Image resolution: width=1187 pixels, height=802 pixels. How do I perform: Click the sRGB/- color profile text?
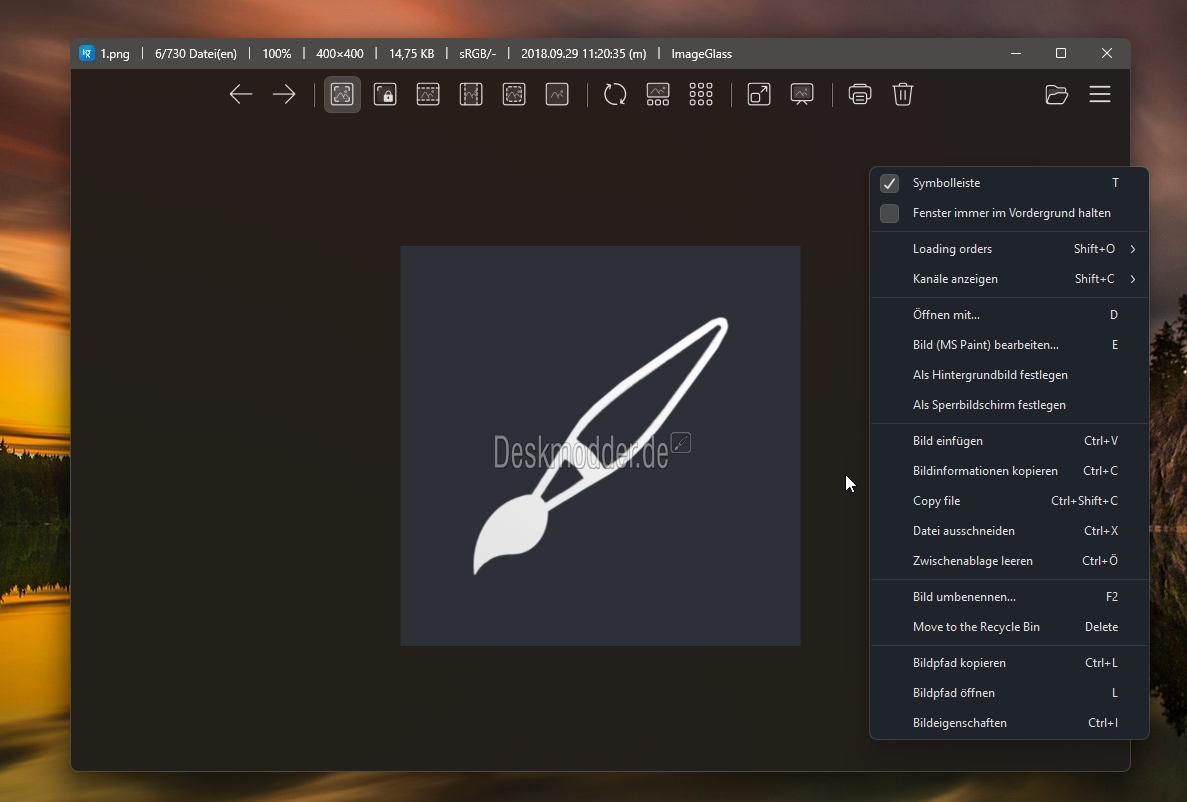coord(478,54)
